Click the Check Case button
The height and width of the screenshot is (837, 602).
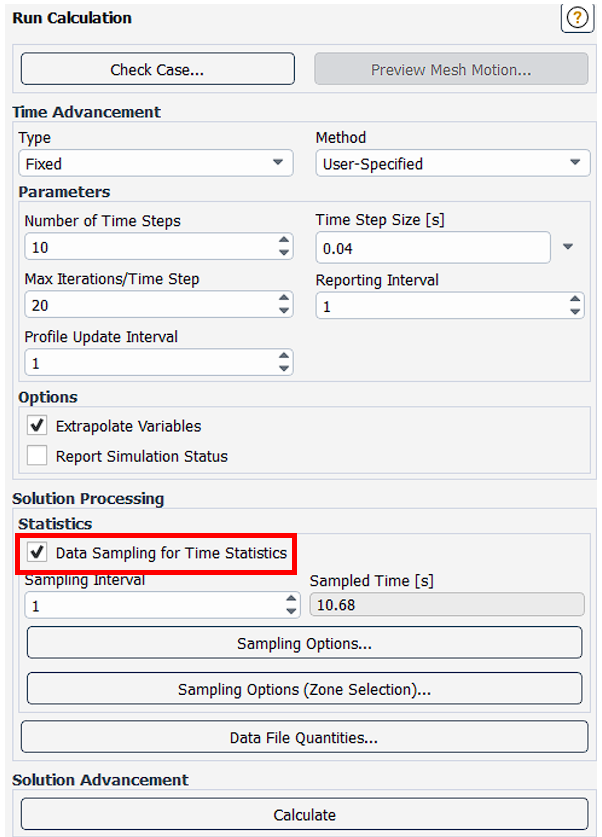pos(157,69)
